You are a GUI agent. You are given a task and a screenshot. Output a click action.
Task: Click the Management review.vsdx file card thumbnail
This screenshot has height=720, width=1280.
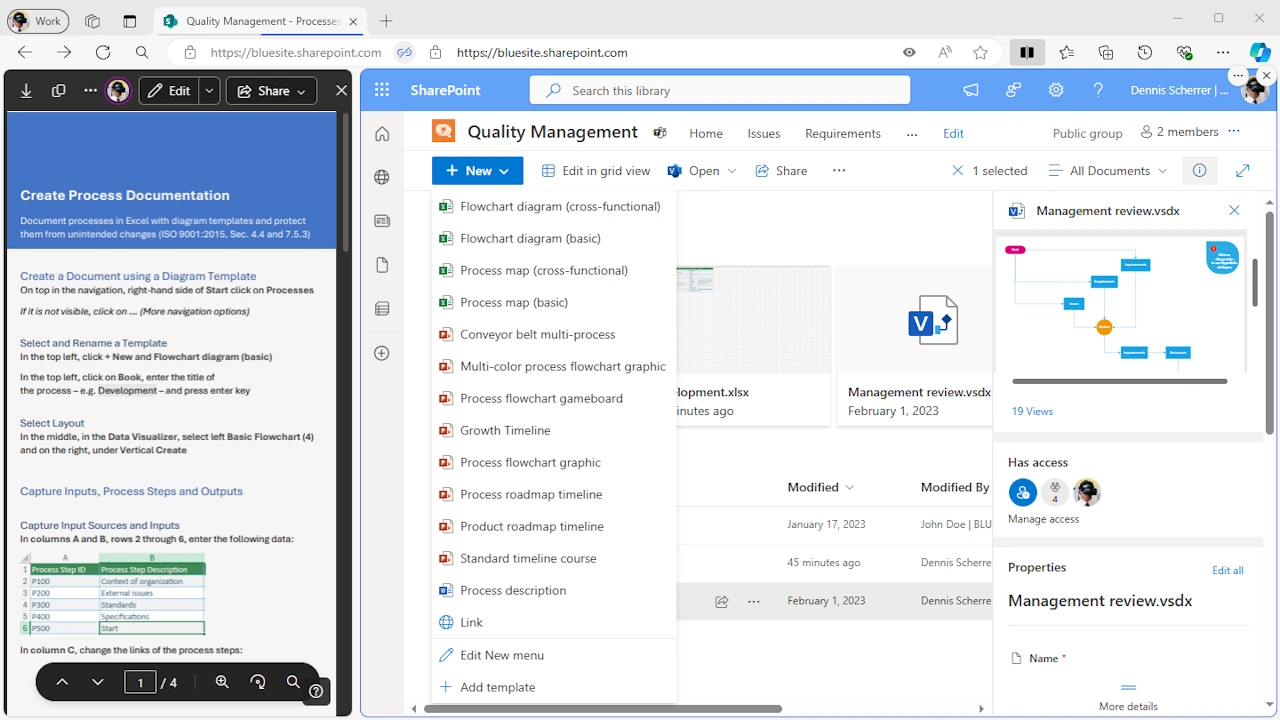(x=932, y=320)
